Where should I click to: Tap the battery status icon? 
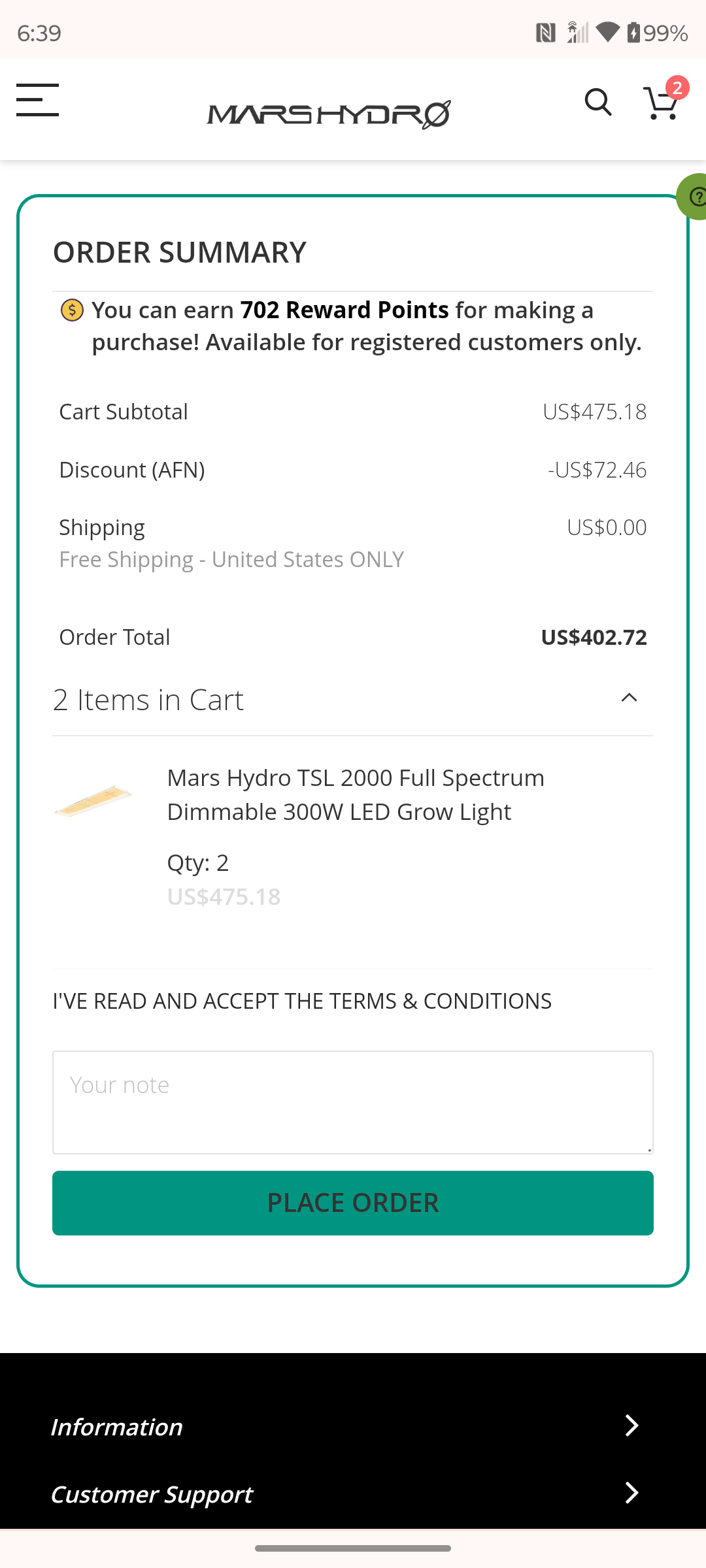(633, 32)
